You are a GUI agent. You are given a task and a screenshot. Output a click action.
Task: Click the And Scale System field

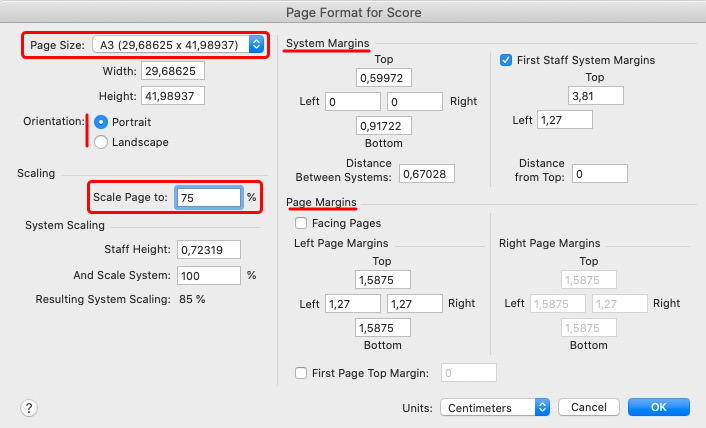pos(208,275)
